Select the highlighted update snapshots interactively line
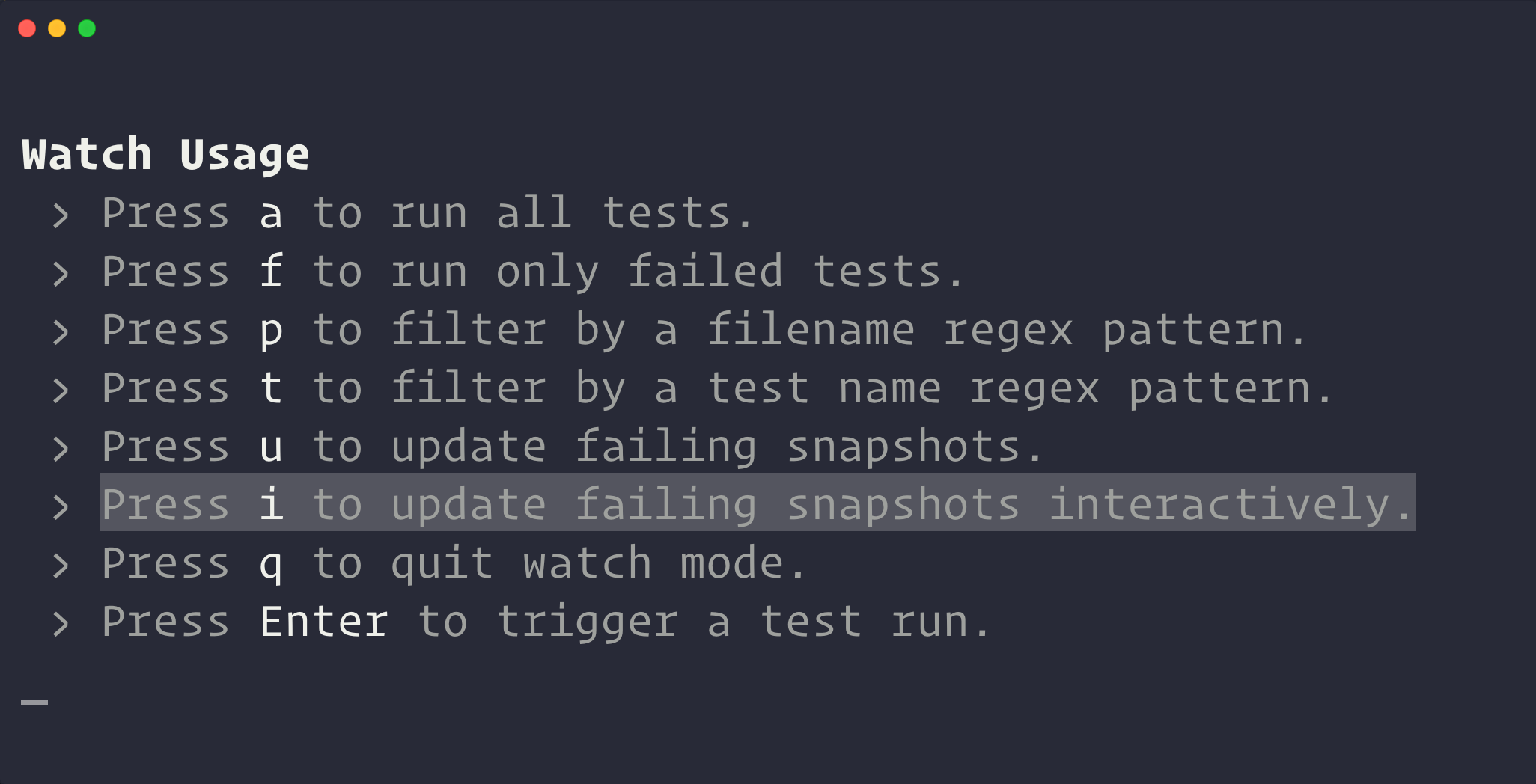1536x784 pixels. (x=758, y=502)
